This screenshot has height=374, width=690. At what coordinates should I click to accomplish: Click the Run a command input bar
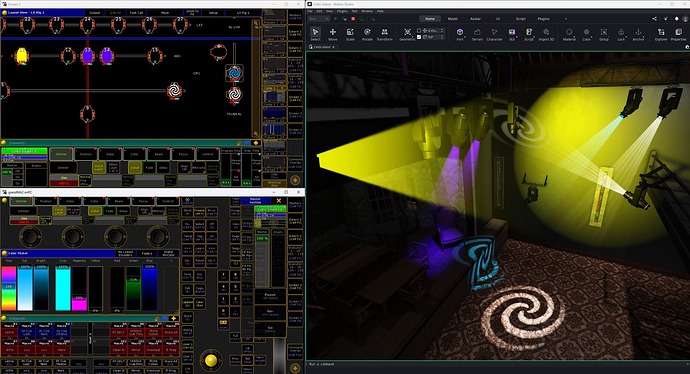497,364
